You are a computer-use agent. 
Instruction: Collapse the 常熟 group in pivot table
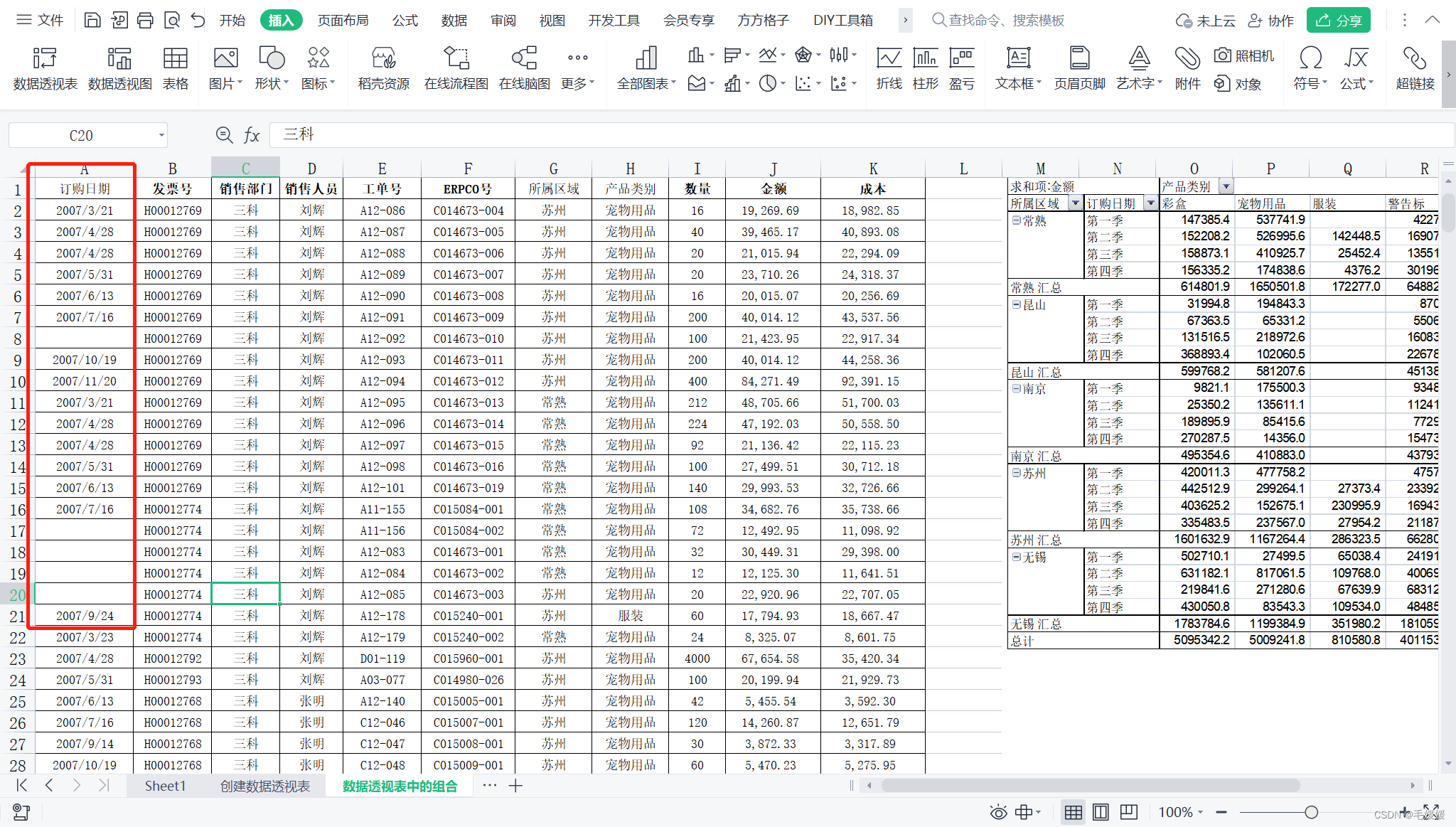(1016, 220)
